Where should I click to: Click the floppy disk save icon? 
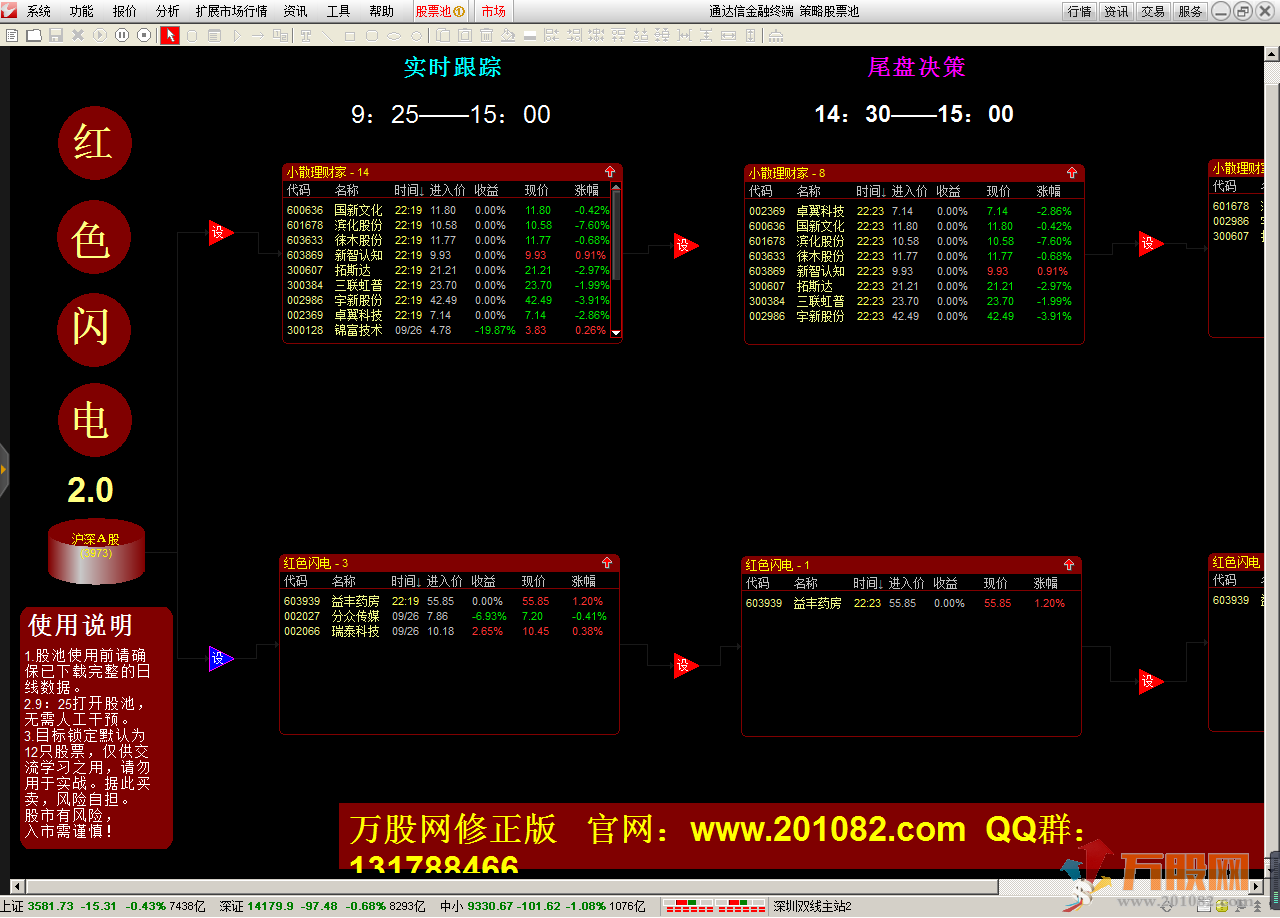[55, 35]
